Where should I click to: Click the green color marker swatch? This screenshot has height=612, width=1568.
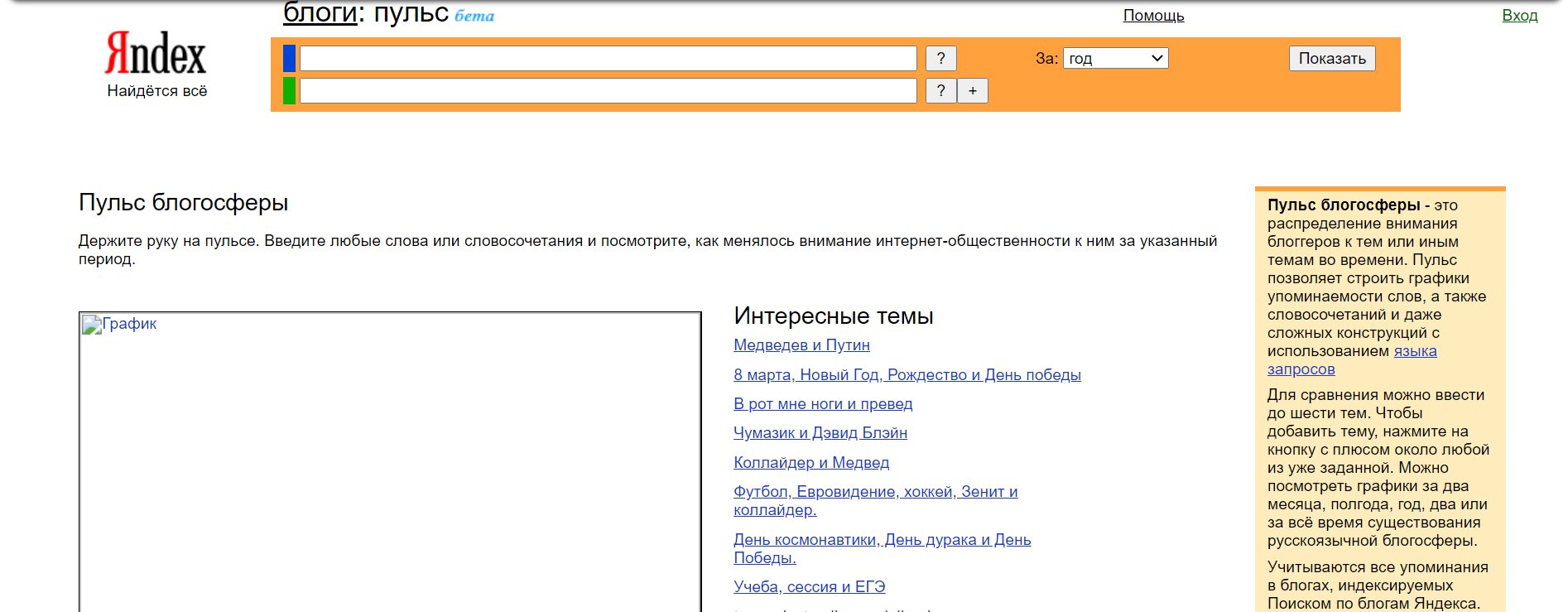point(289,90)
